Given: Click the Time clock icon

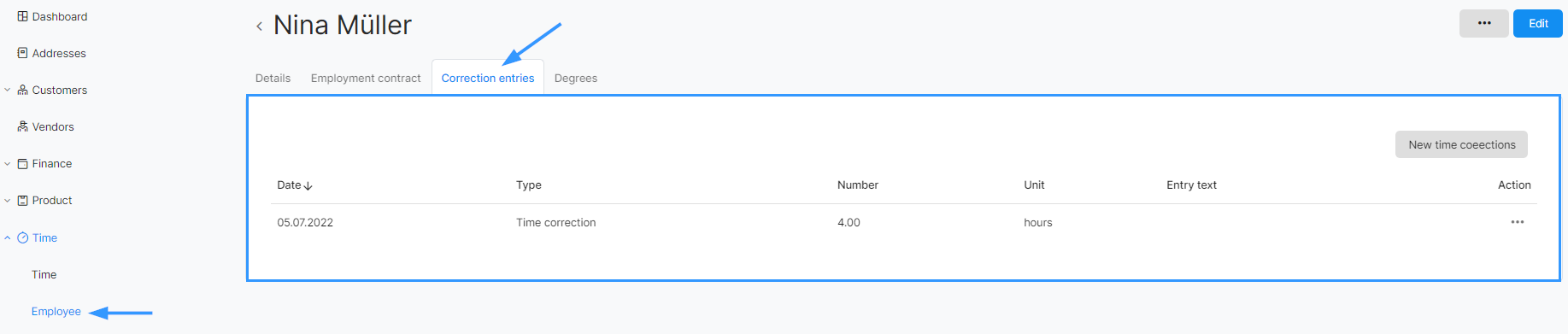Looking at the screenshot, I should 22,237.
